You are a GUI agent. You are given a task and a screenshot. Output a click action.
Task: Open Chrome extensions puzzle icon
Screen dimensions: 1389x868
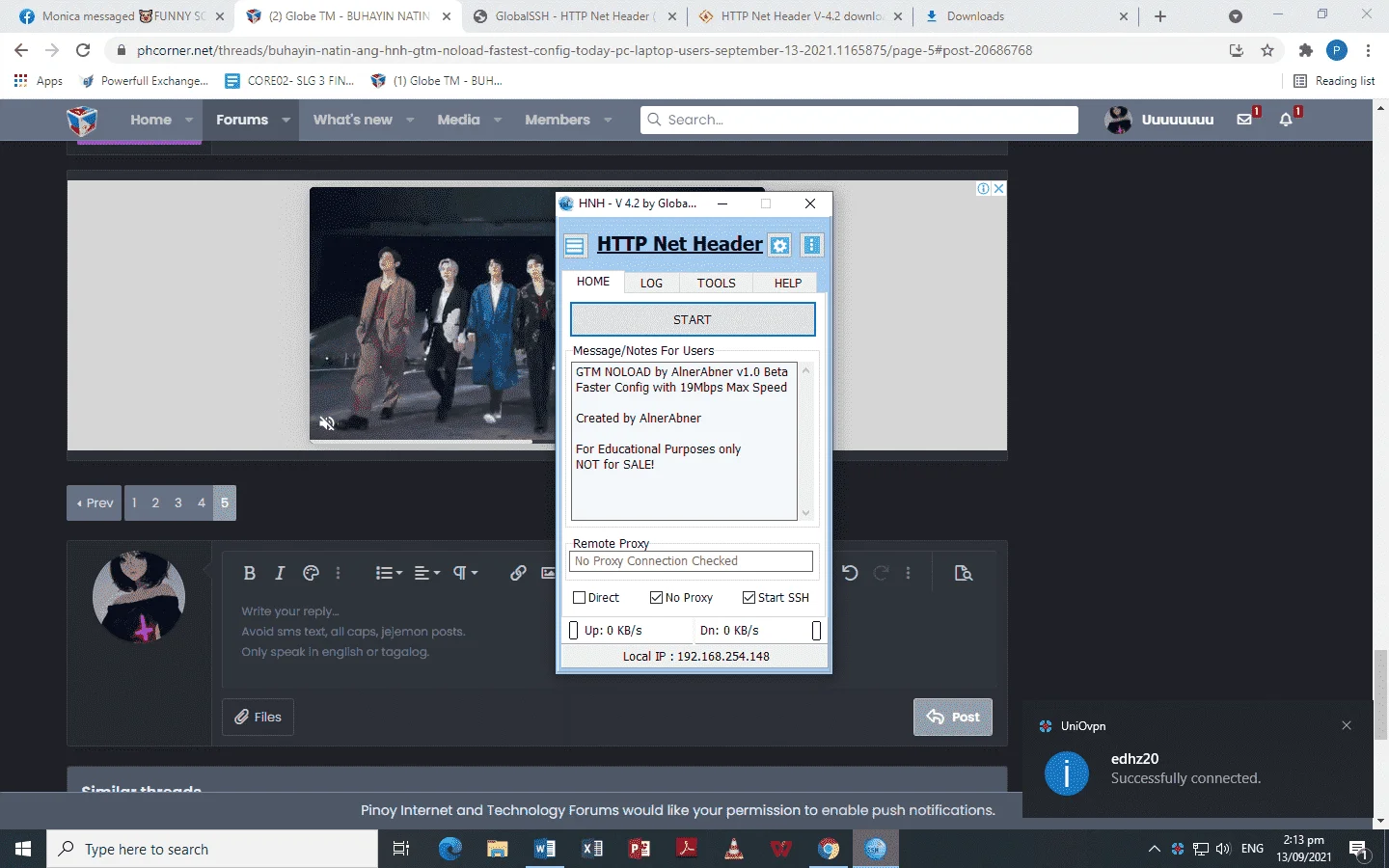[1306, 50]
